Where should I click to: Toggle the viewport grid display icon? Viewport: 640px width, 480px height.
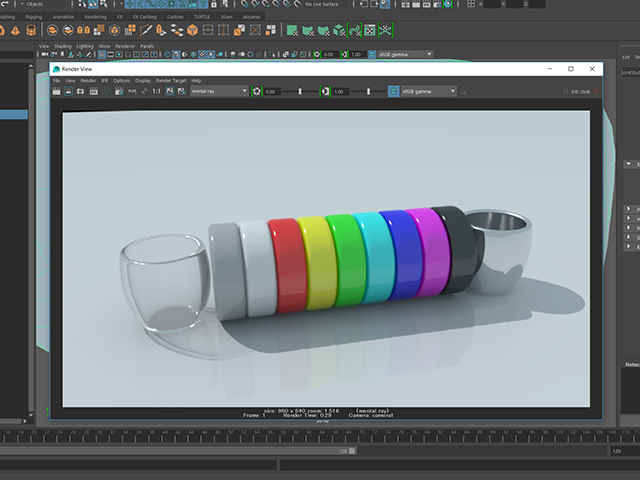(x=102, y=54)
